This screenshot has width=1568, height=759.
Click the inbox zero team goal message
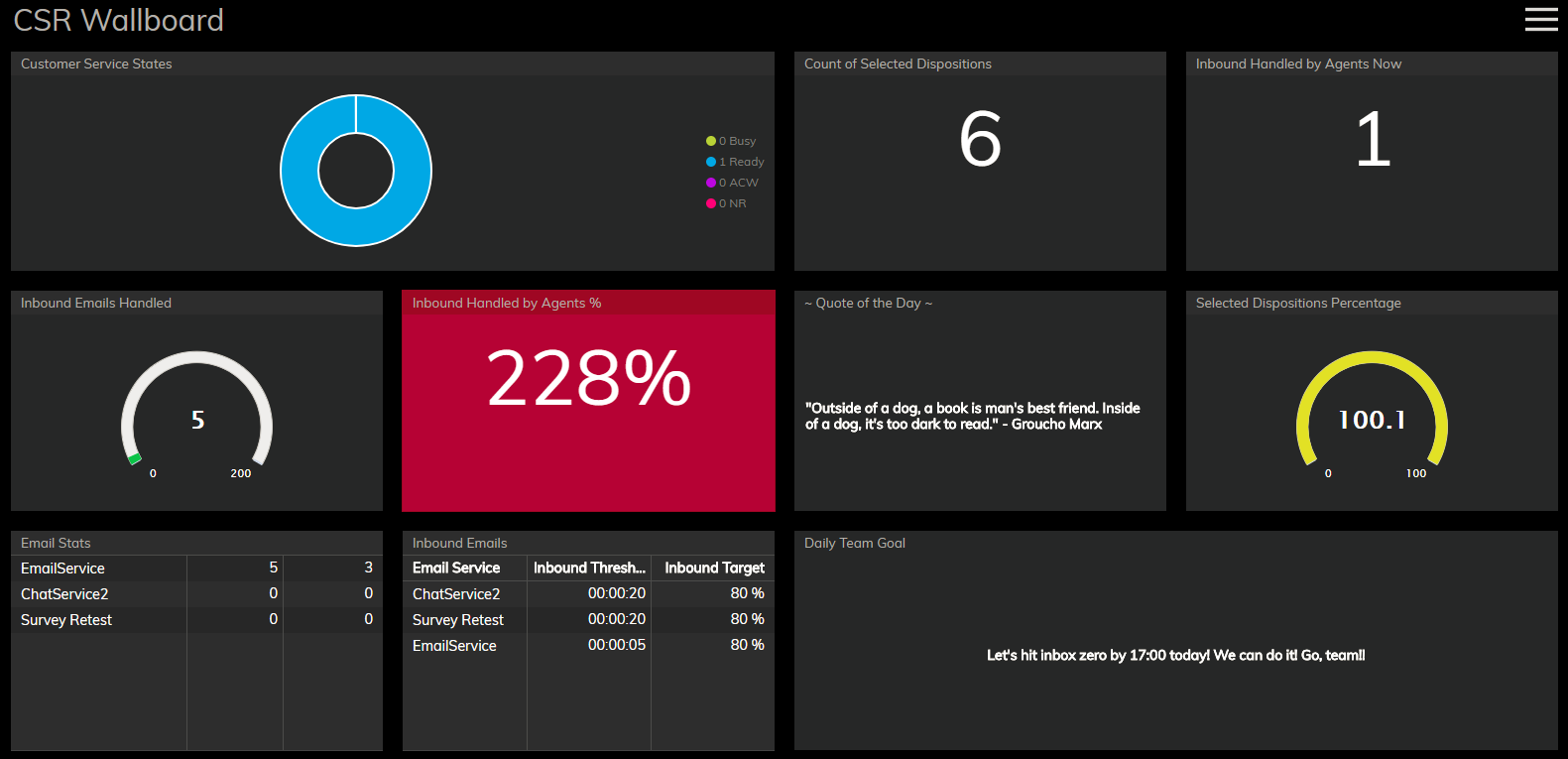point(1175,655)
